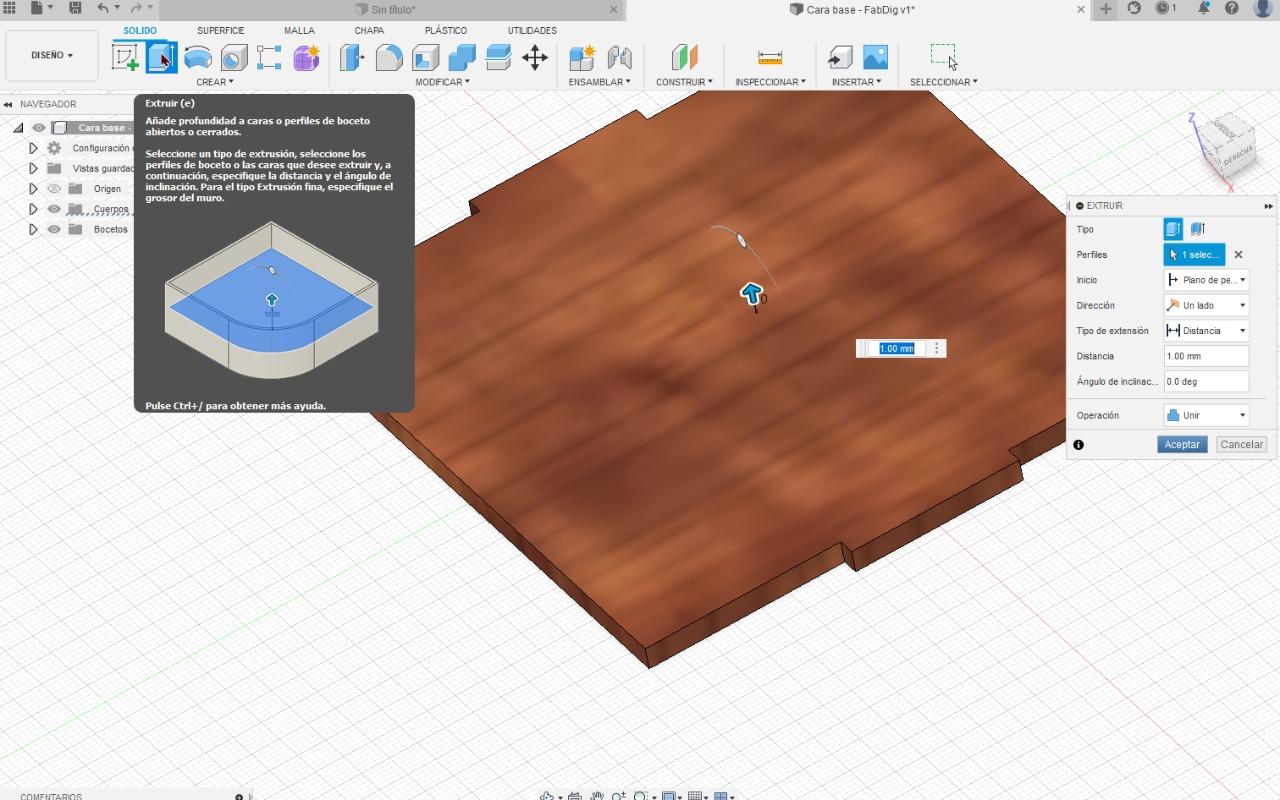Screen dimensions: 1280x800
Task: Switch to the SUPERFICIE tab
Action: pyautogui.click(x=220, y=31)
